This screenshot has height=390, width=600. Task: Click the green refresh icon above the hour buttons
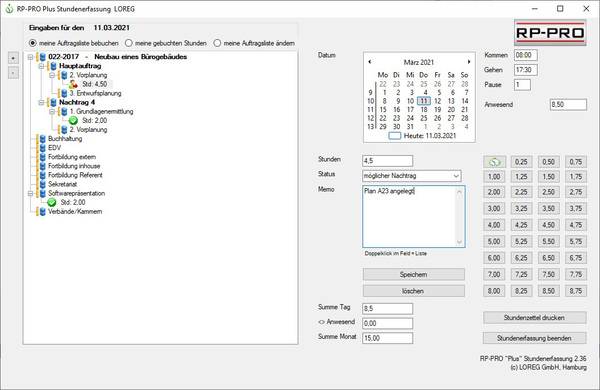(x=494, y=162)
